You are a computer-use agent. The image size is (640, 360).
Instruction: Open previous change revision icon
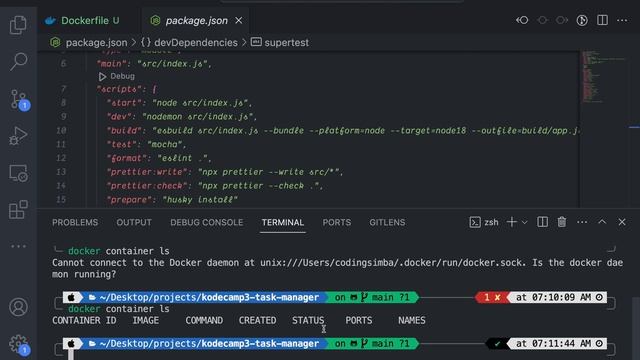point(522,20)
